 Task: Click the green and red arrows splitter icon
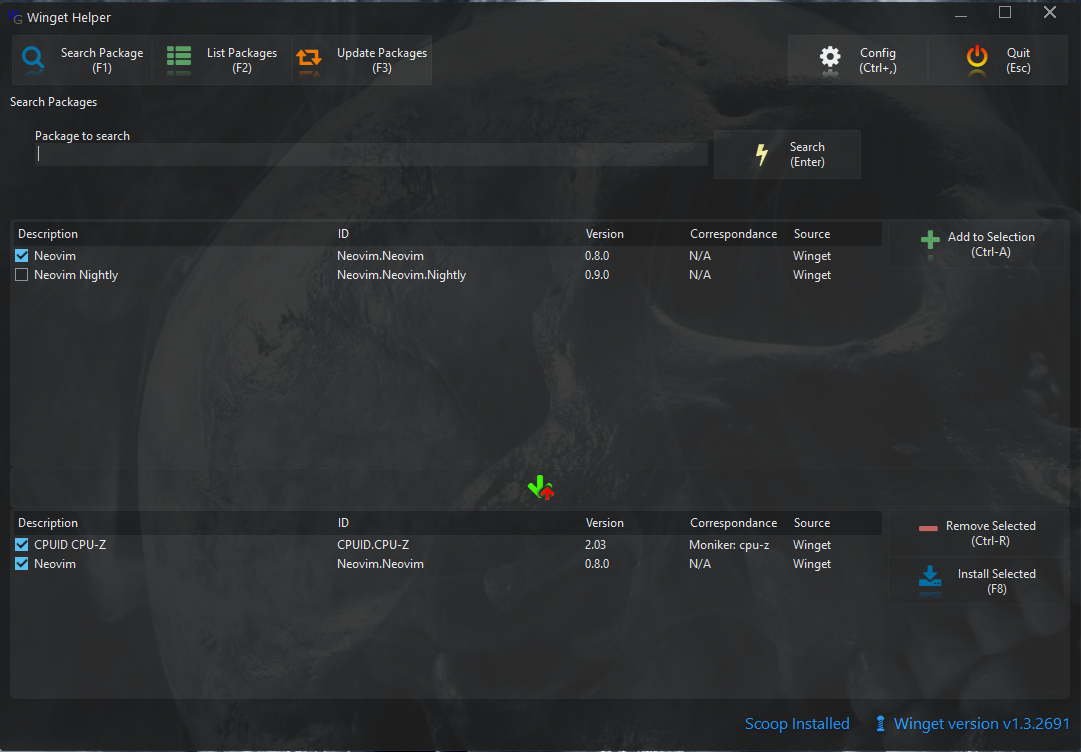(541, 487)
